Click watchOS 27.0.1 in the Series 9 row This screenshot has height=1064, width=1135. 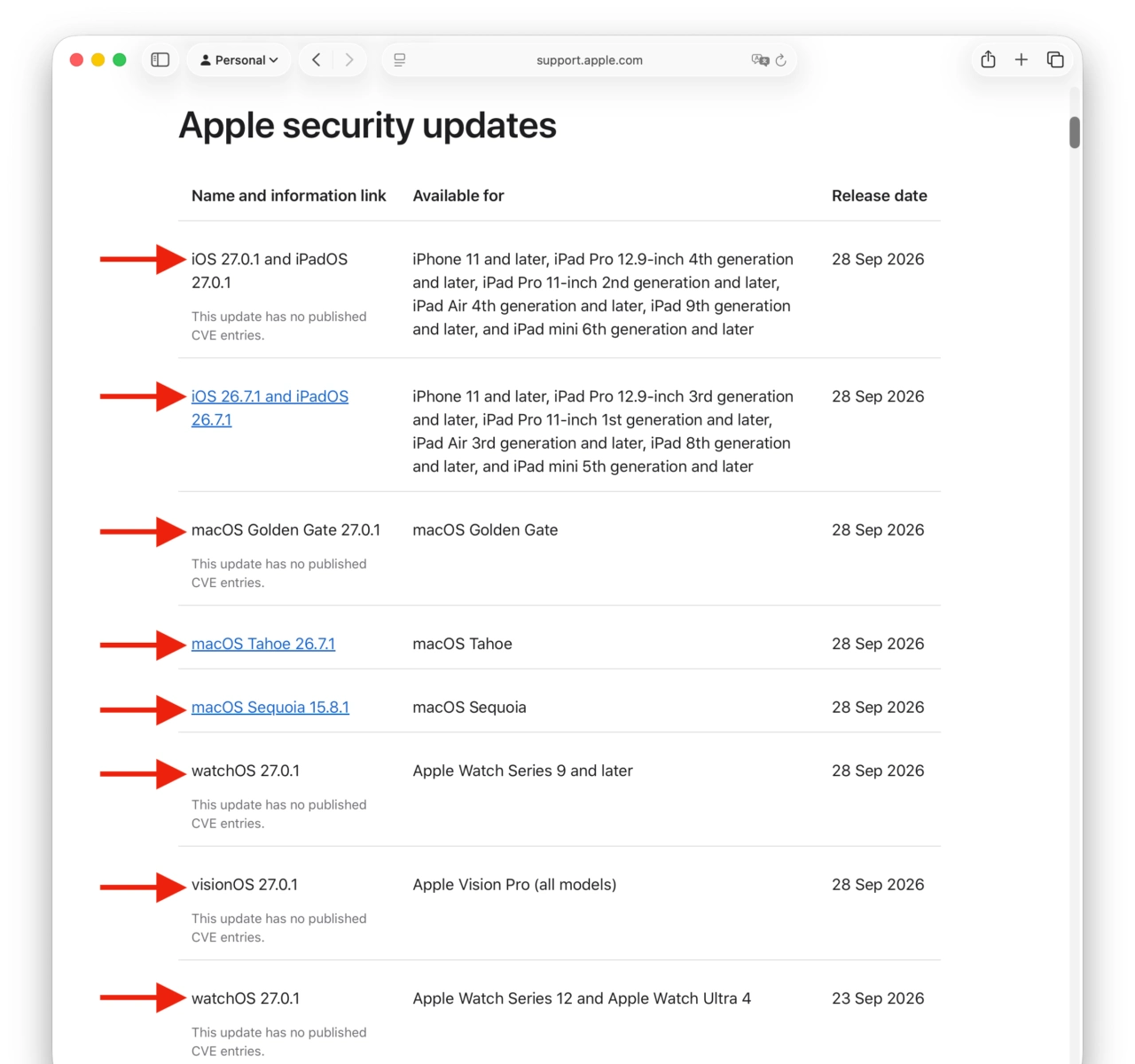point(246,771)
